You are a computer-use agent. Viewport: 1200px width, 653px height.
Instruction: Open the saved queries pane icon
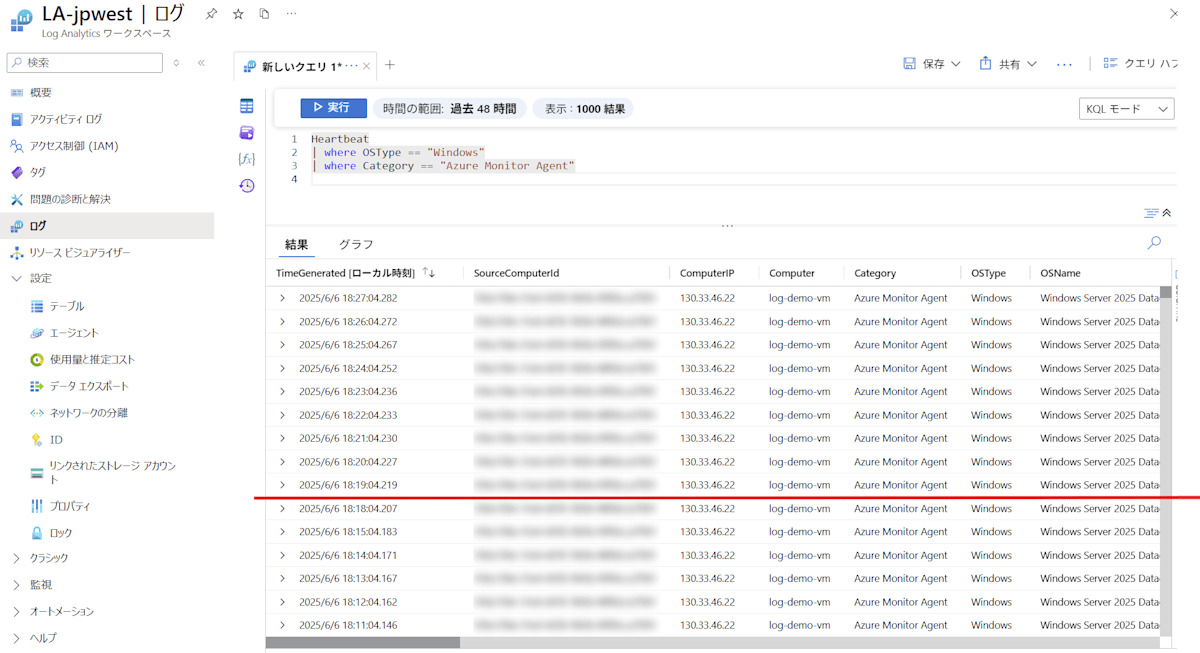pos(246,132)
